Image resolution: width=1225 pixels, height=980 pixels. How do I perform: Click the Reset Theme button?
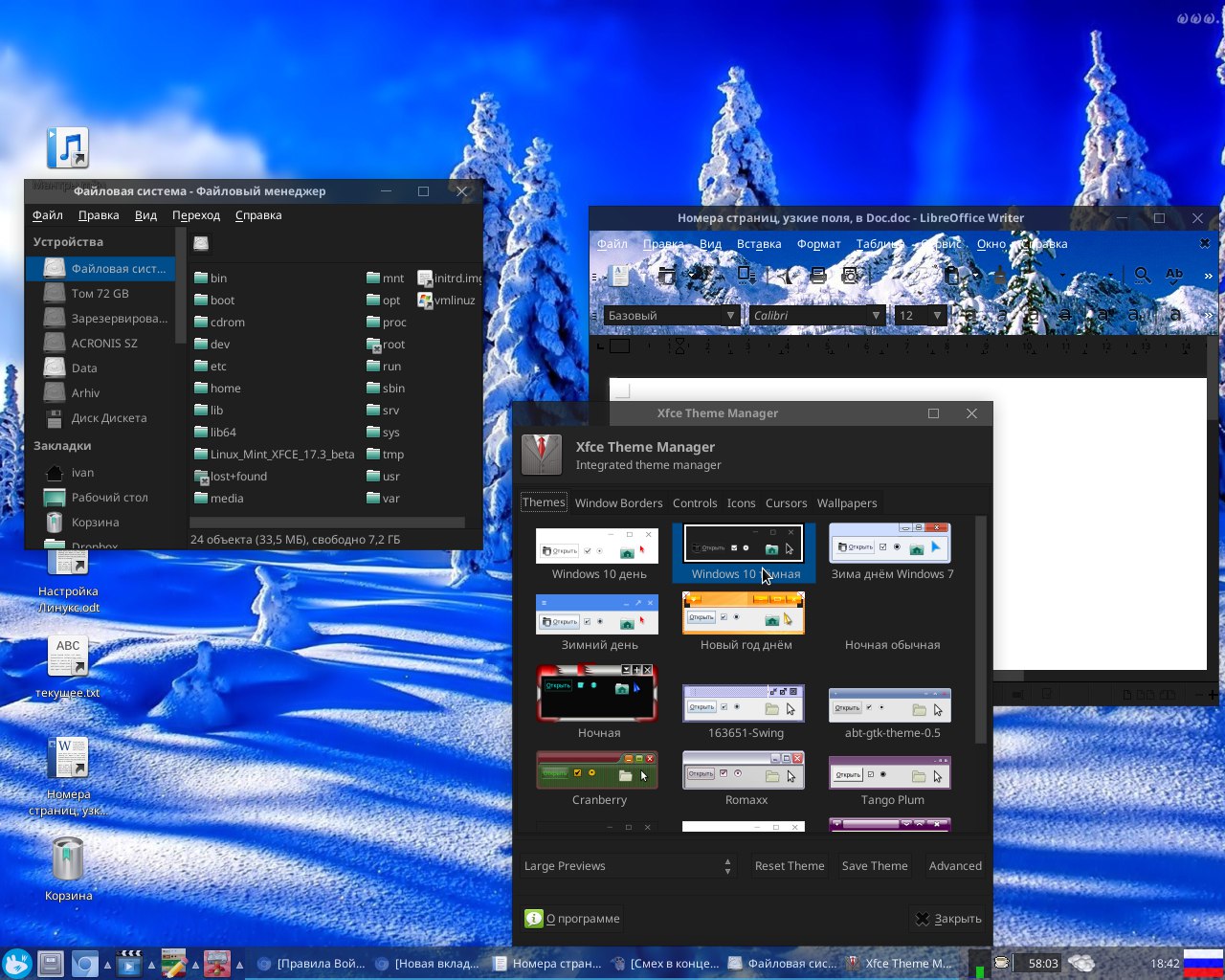coord(789,866)
